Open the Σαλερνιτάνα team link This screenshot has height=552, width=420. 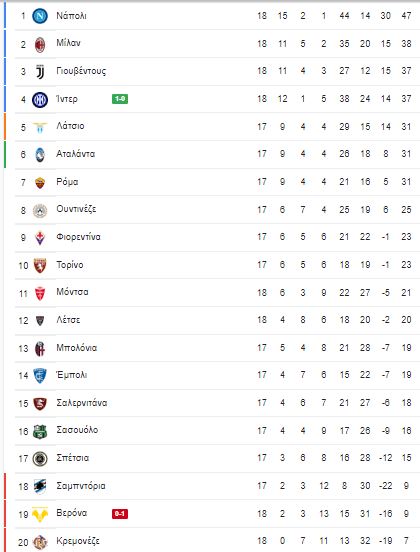coord(82,403)
